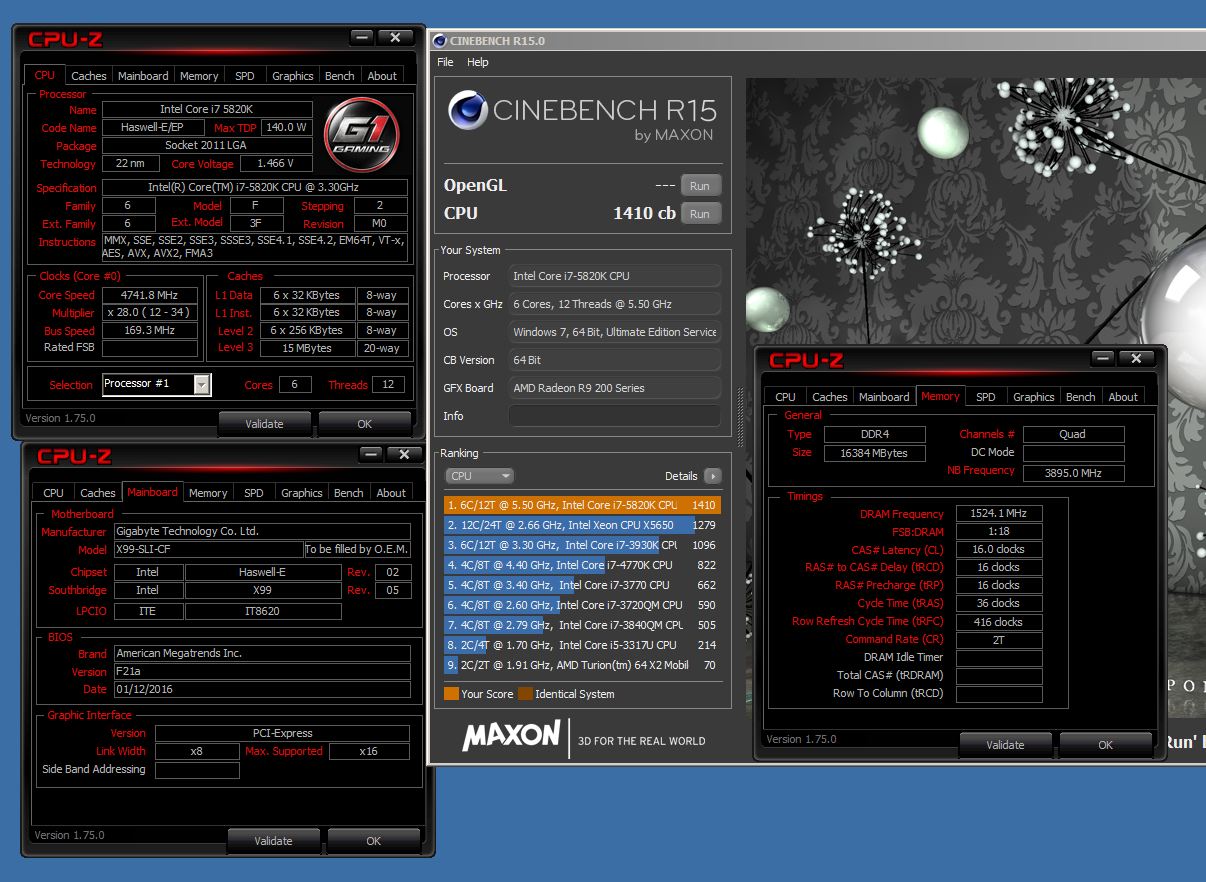Click Validate in the CPU tab window
Image resolution: width=1206 pixels, height=882 pixels.
point(264,424)
